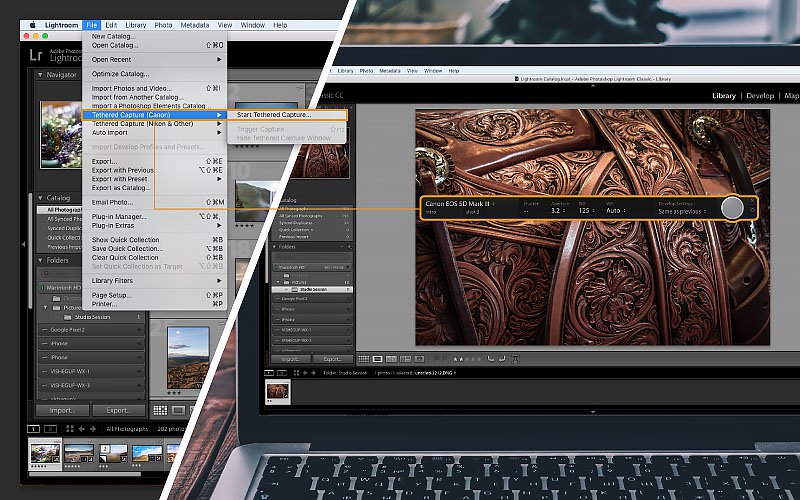Click the filmstrip horizontal scrollbar

click(x=84, y=474)
